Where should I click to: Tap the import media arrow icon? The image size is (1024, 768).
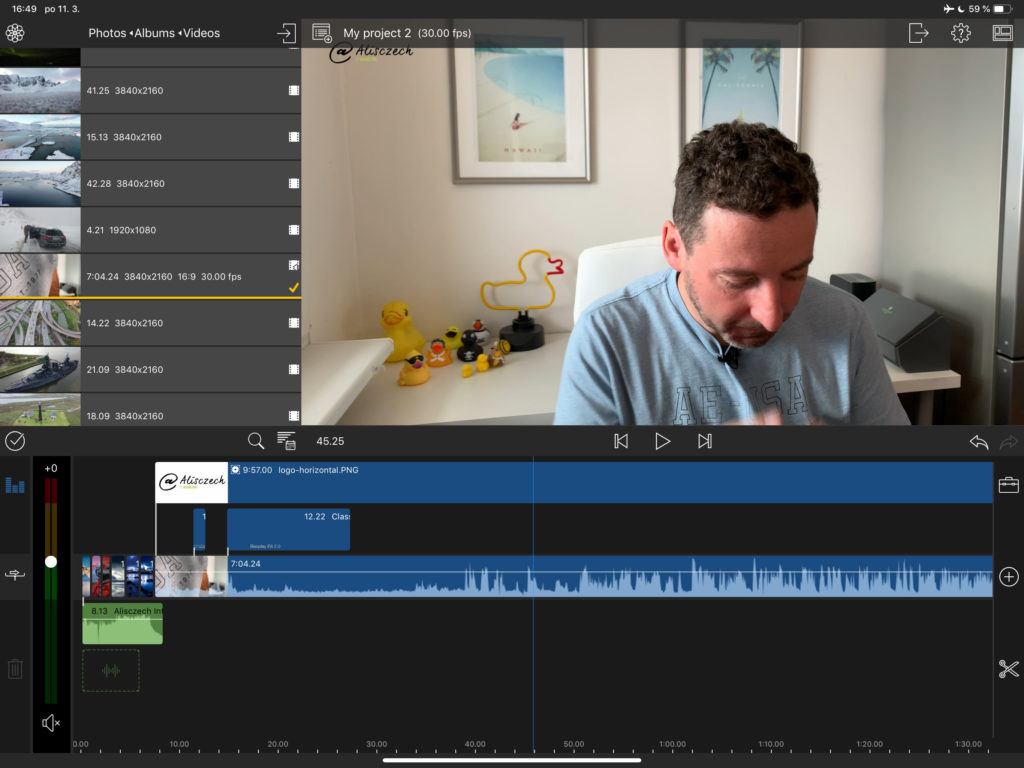point(286,33)
